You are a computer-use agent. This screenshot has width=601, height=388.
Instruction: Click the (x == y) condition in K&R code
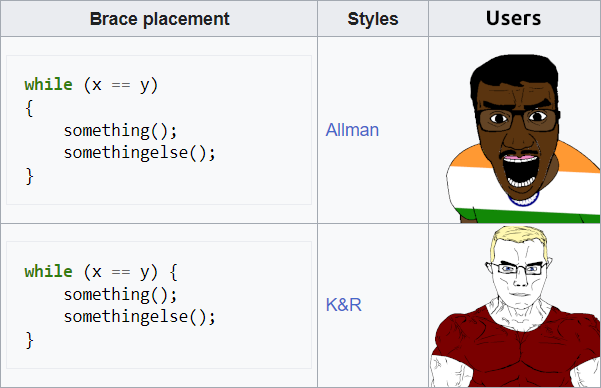[121, 272]
